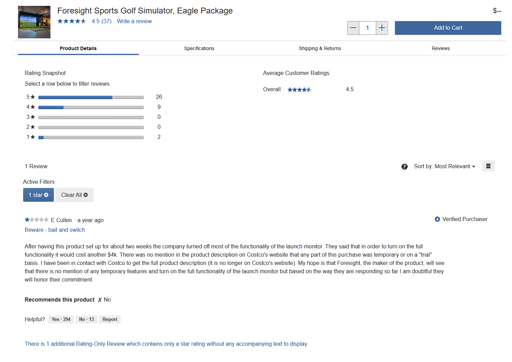Open the golf simulator product thumbnail
512x362 pixels.
(x=34, y=22)
